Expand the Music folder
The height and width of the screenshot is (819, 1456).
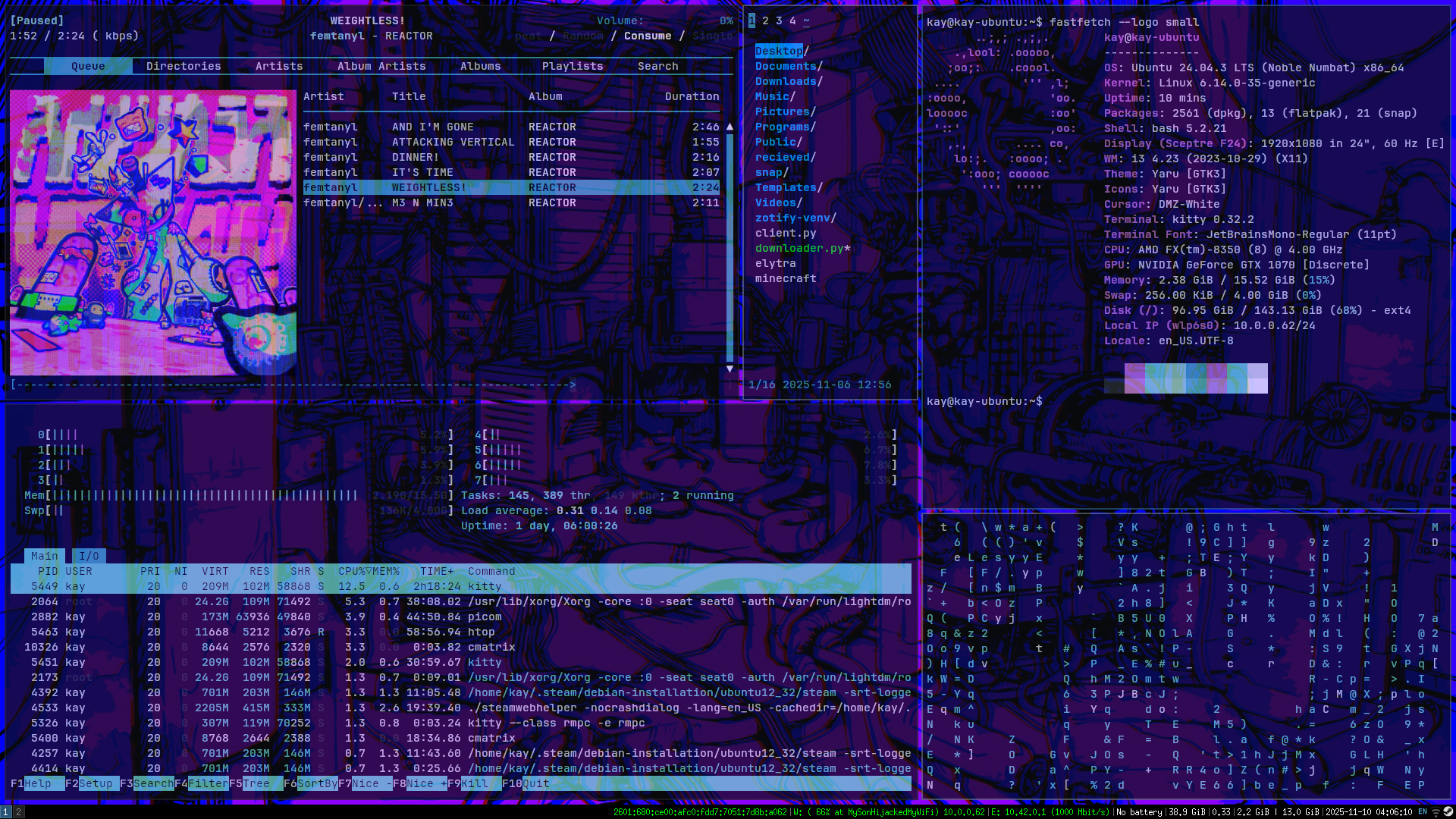tap(772, 96)
